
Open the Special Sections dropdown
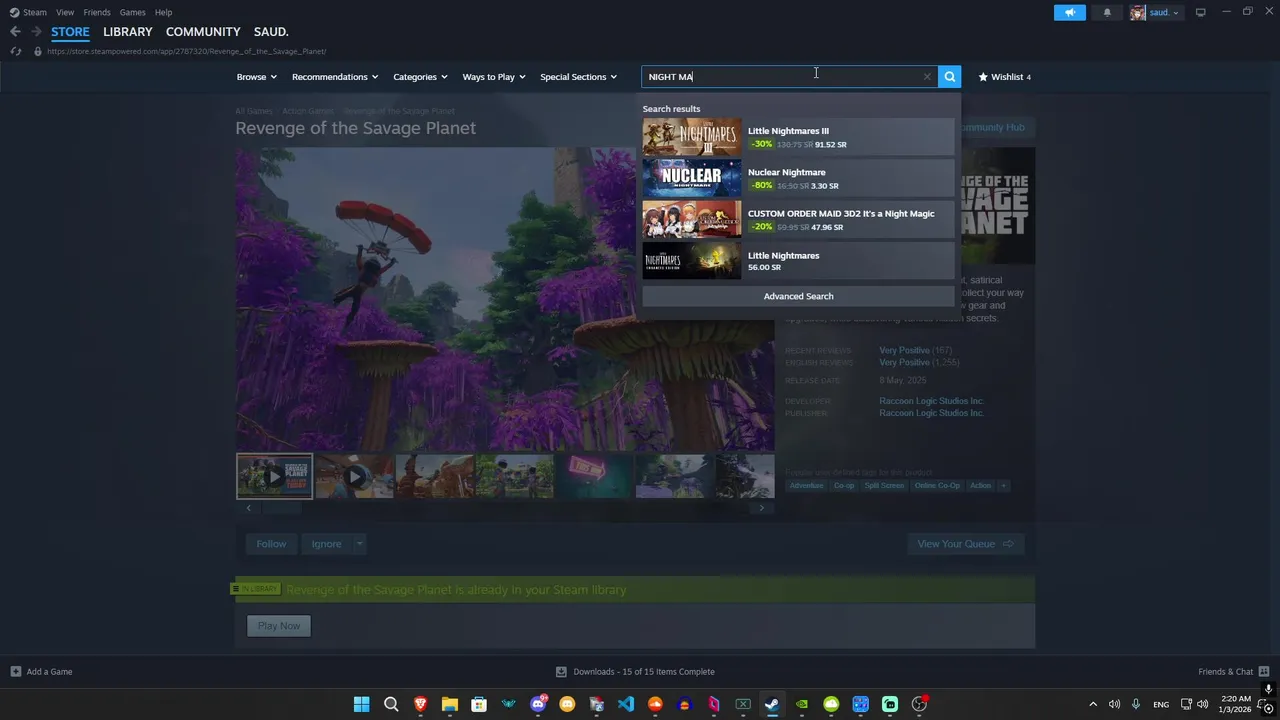coord(579,77)
